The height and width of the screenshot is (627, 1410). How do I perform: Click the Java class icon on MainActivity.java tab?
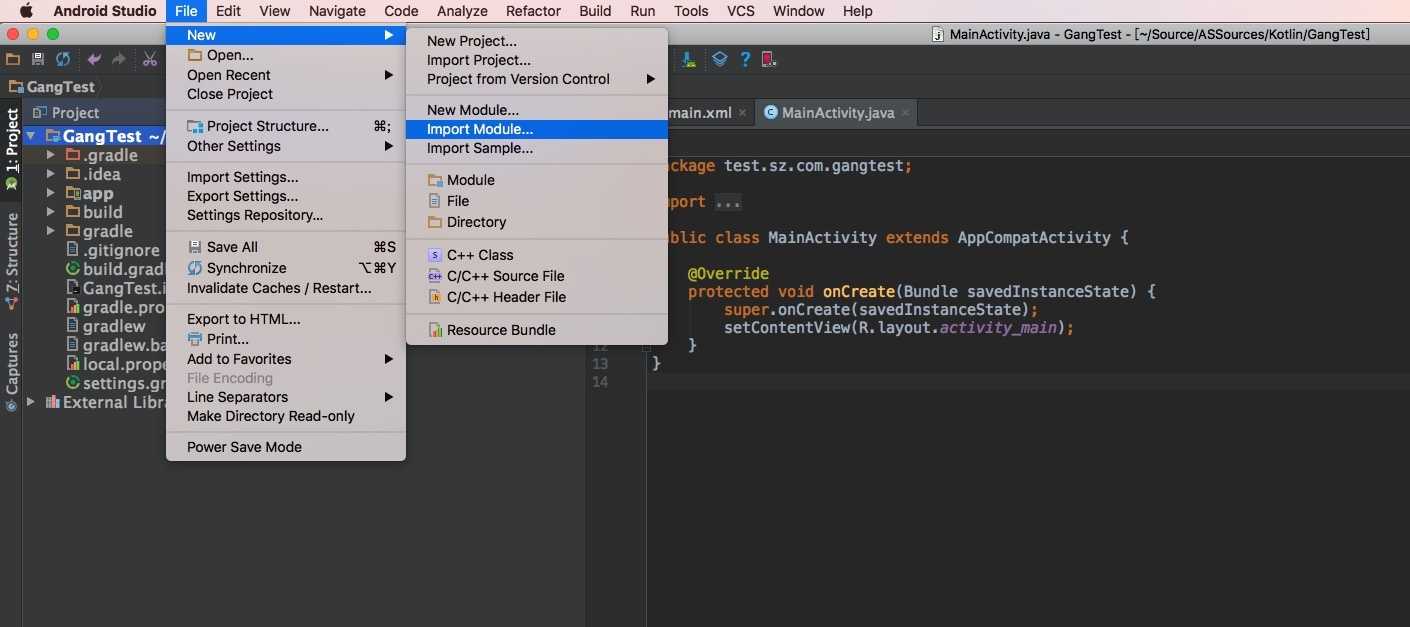point(770,113)
